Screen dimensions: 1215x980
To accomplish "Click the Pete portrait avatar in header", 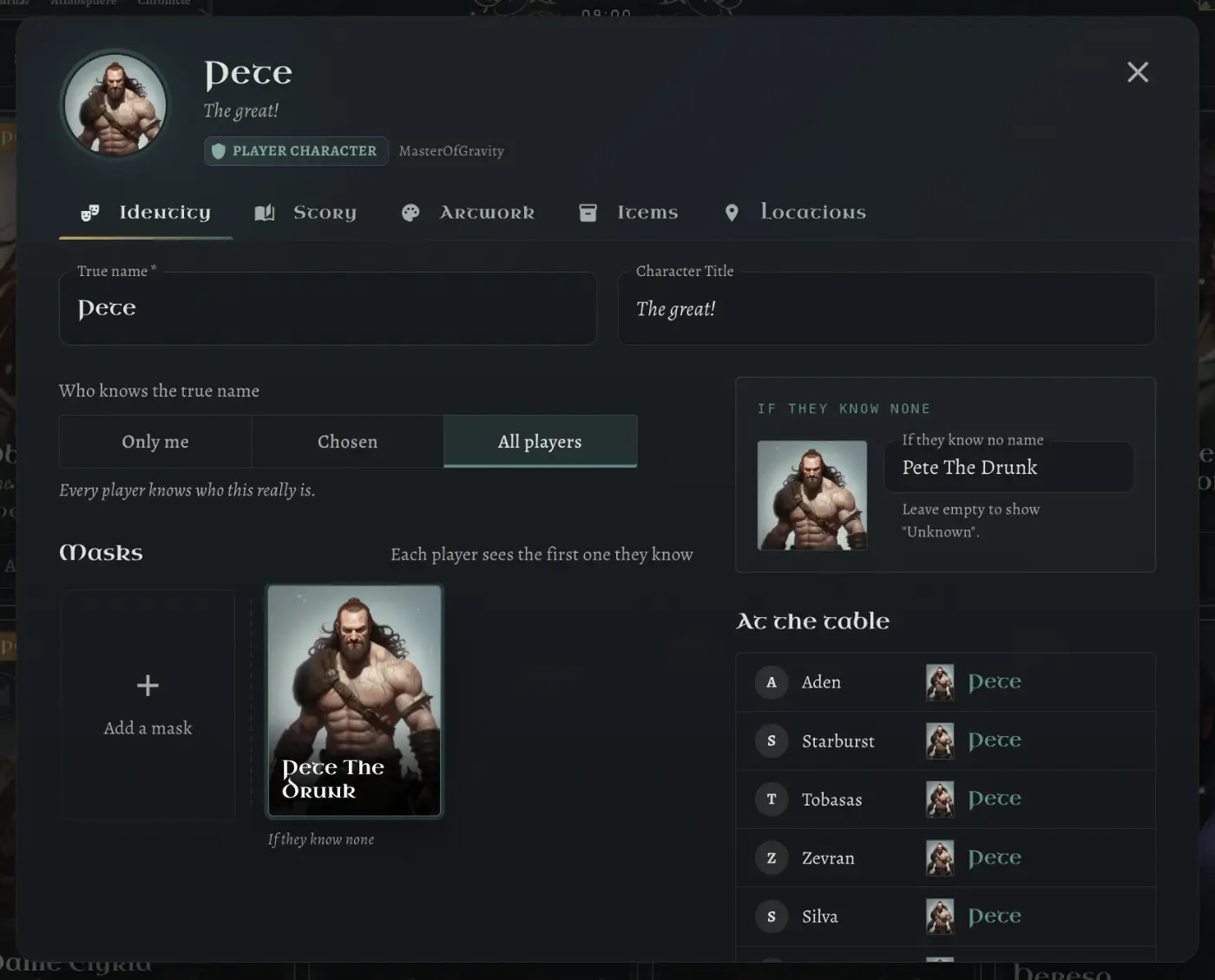I will (x=115, y=104).
